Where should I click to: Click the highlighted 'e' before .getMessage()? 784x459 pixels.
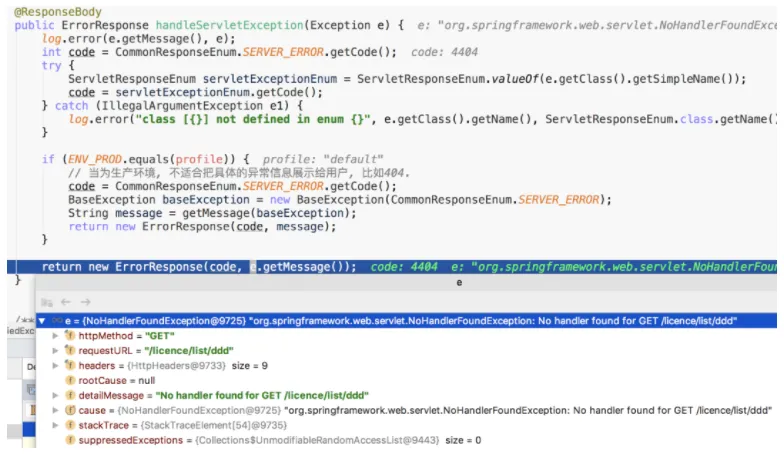click(253, 267)
